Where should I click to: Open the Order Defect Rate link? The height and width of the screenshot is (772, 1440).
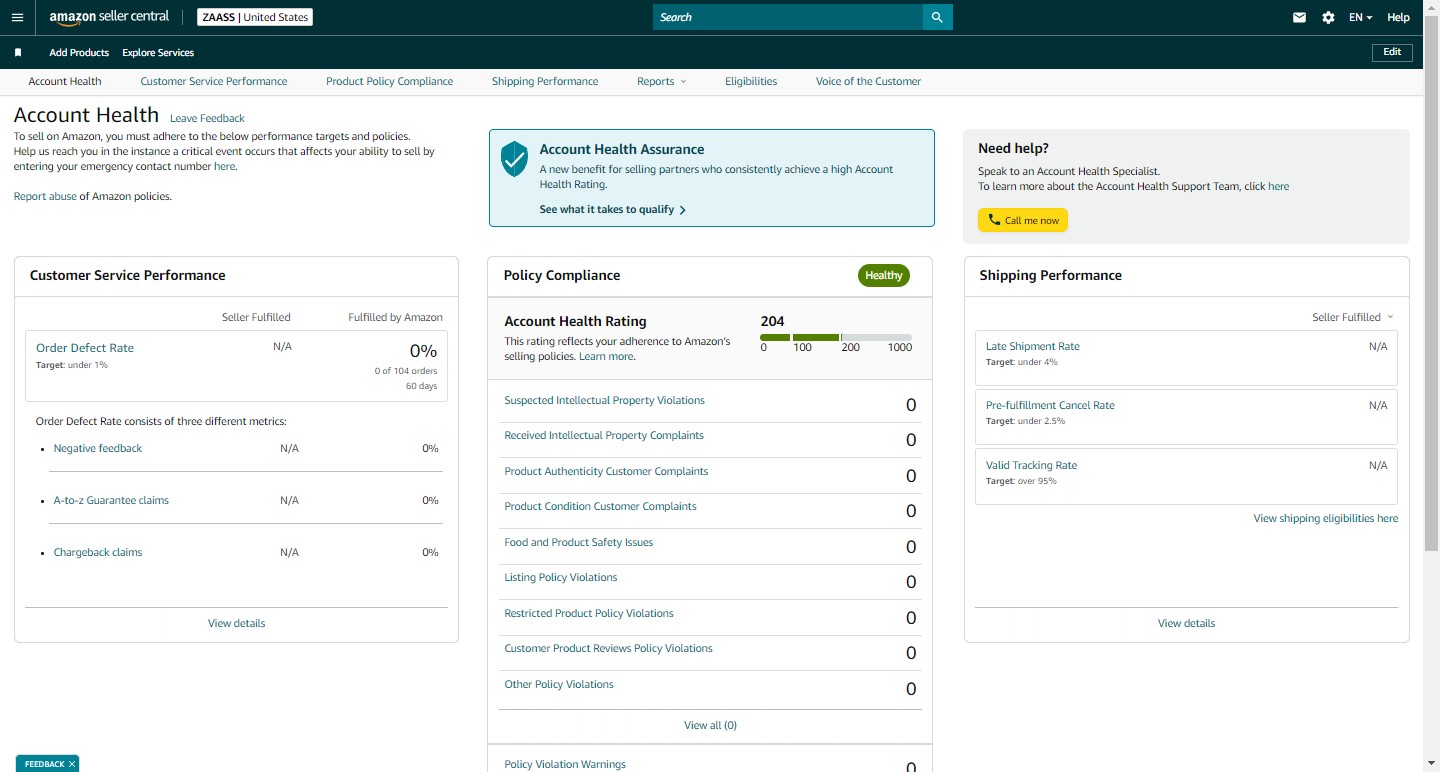pos(85,348)
